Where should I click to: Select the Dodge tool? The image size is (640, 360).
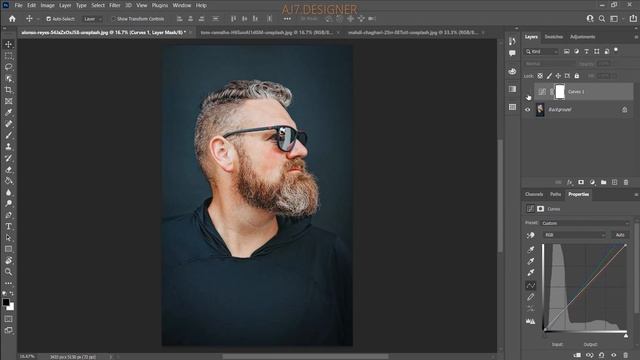[9, 203]
